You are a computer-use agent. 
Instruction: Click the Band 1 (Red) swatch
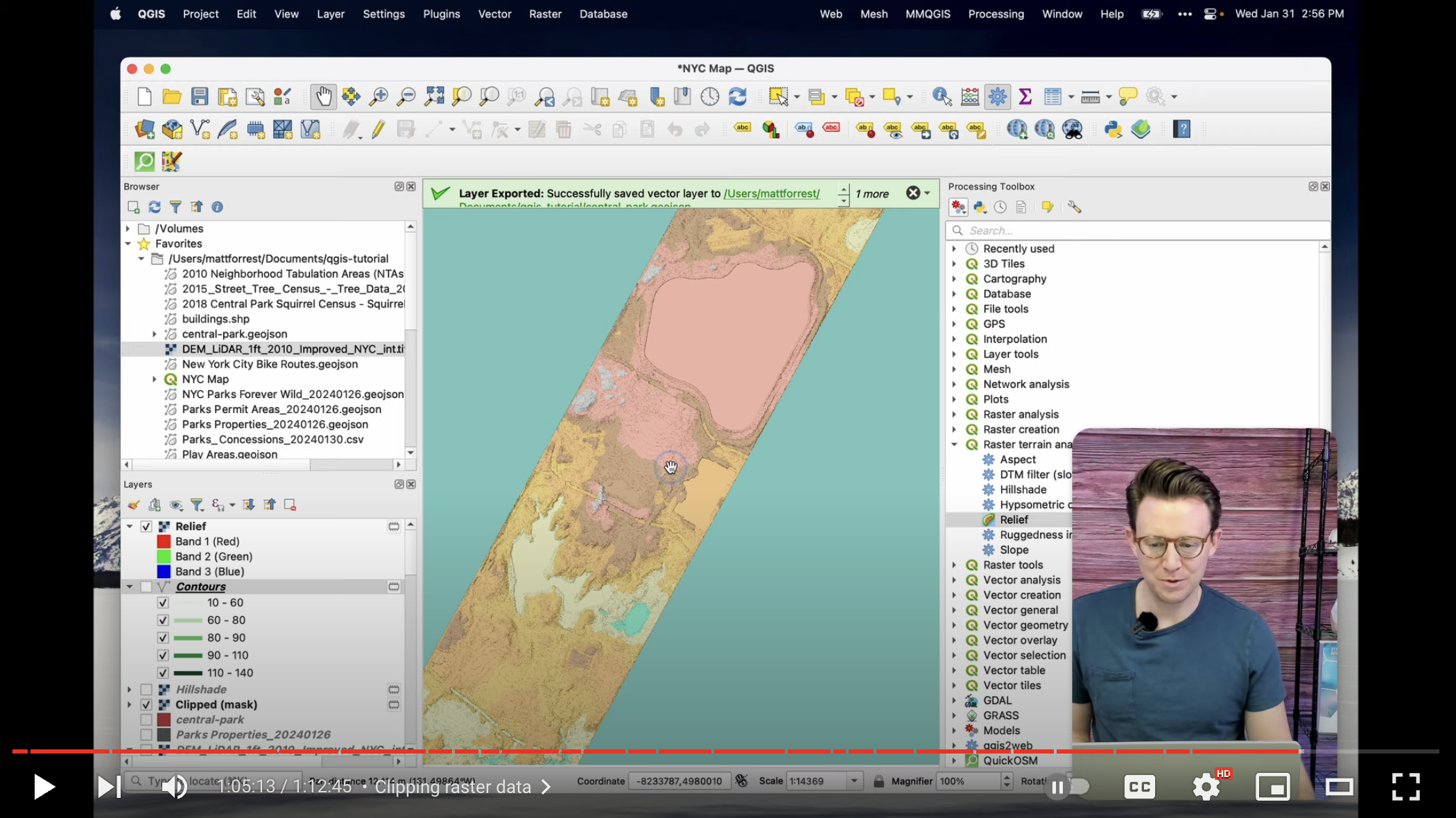164,541
